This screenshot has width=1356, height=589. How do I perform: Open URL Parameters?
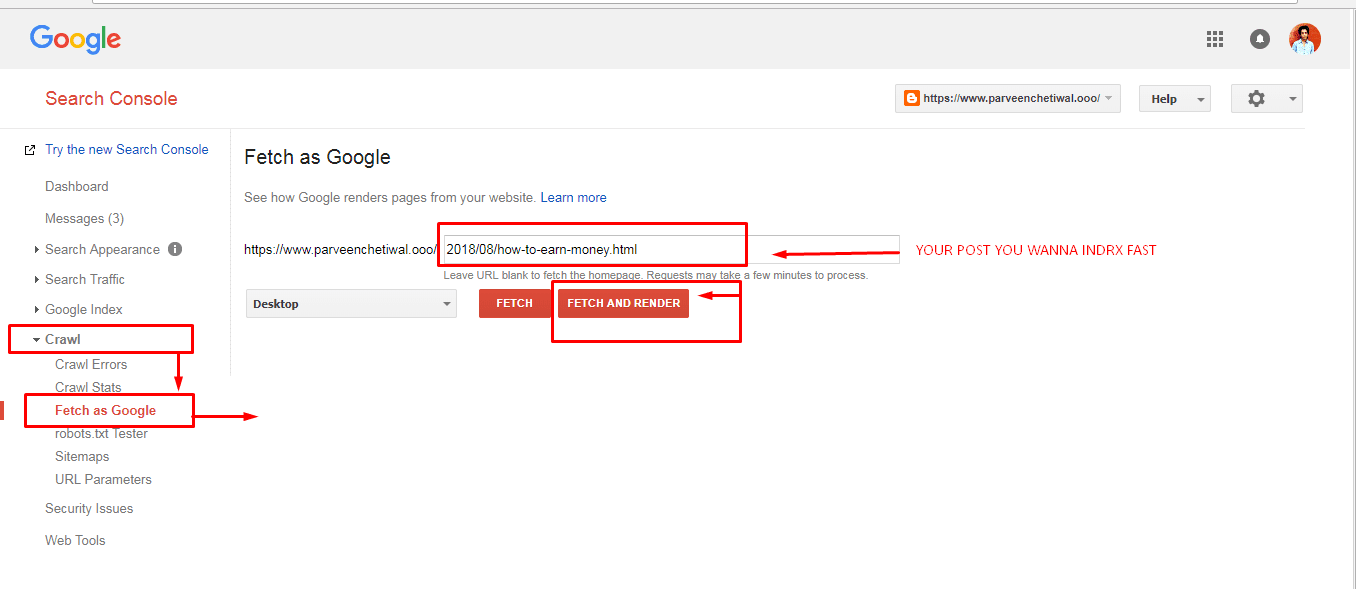pyautogui.click(x=104, y=479)
